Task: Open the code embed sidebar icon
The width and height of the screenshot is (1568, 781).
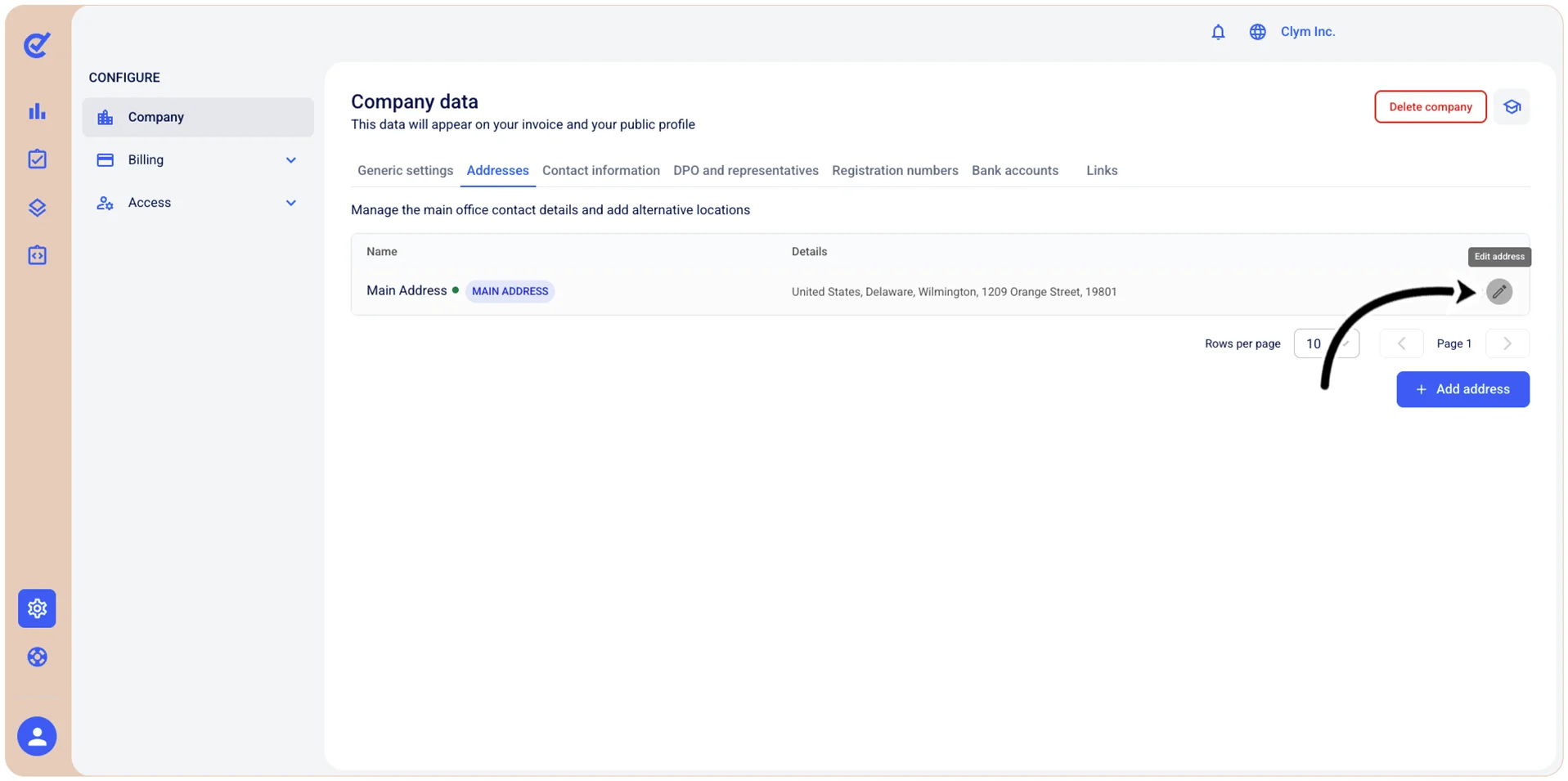Action: pyautogui.click(x=37, y=255)
